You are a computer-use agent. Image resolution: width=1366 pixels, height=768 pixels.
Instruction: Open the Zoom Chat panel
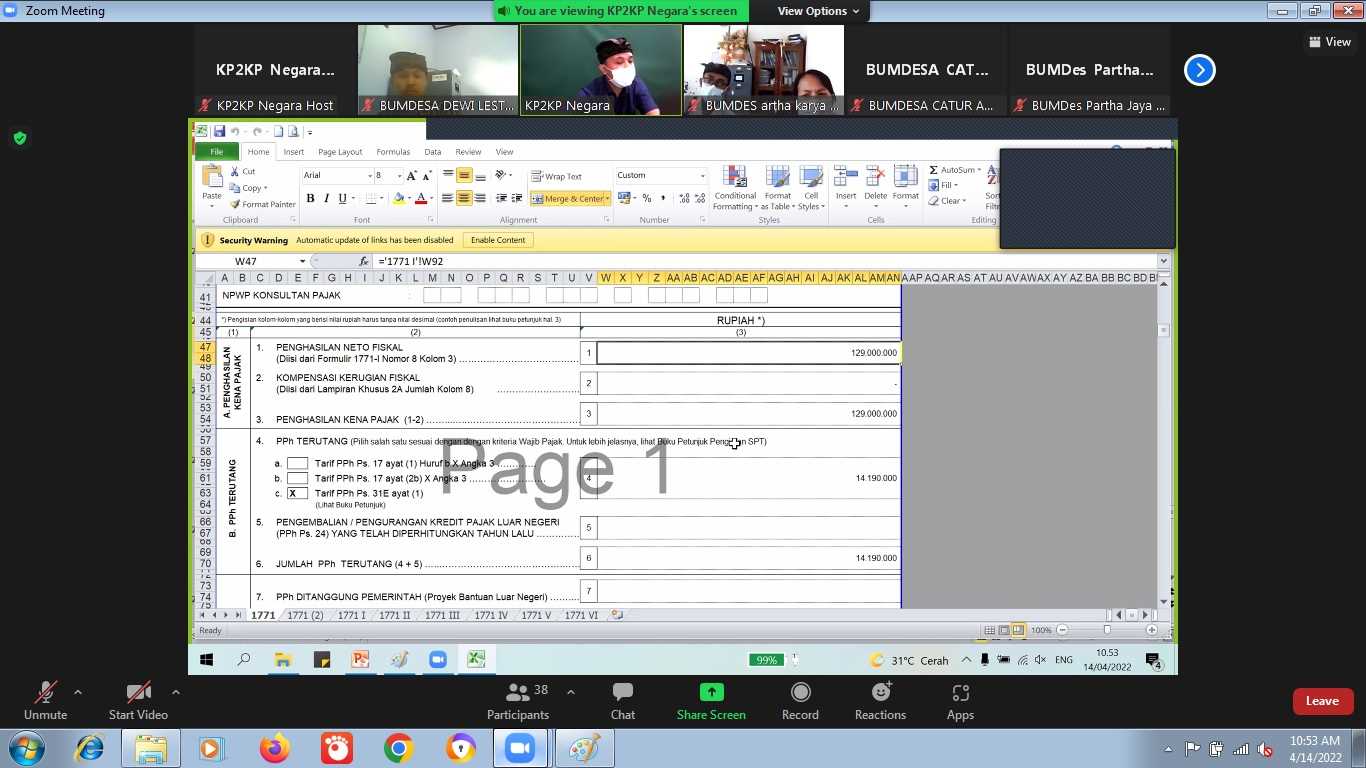[x=623, y=692]
